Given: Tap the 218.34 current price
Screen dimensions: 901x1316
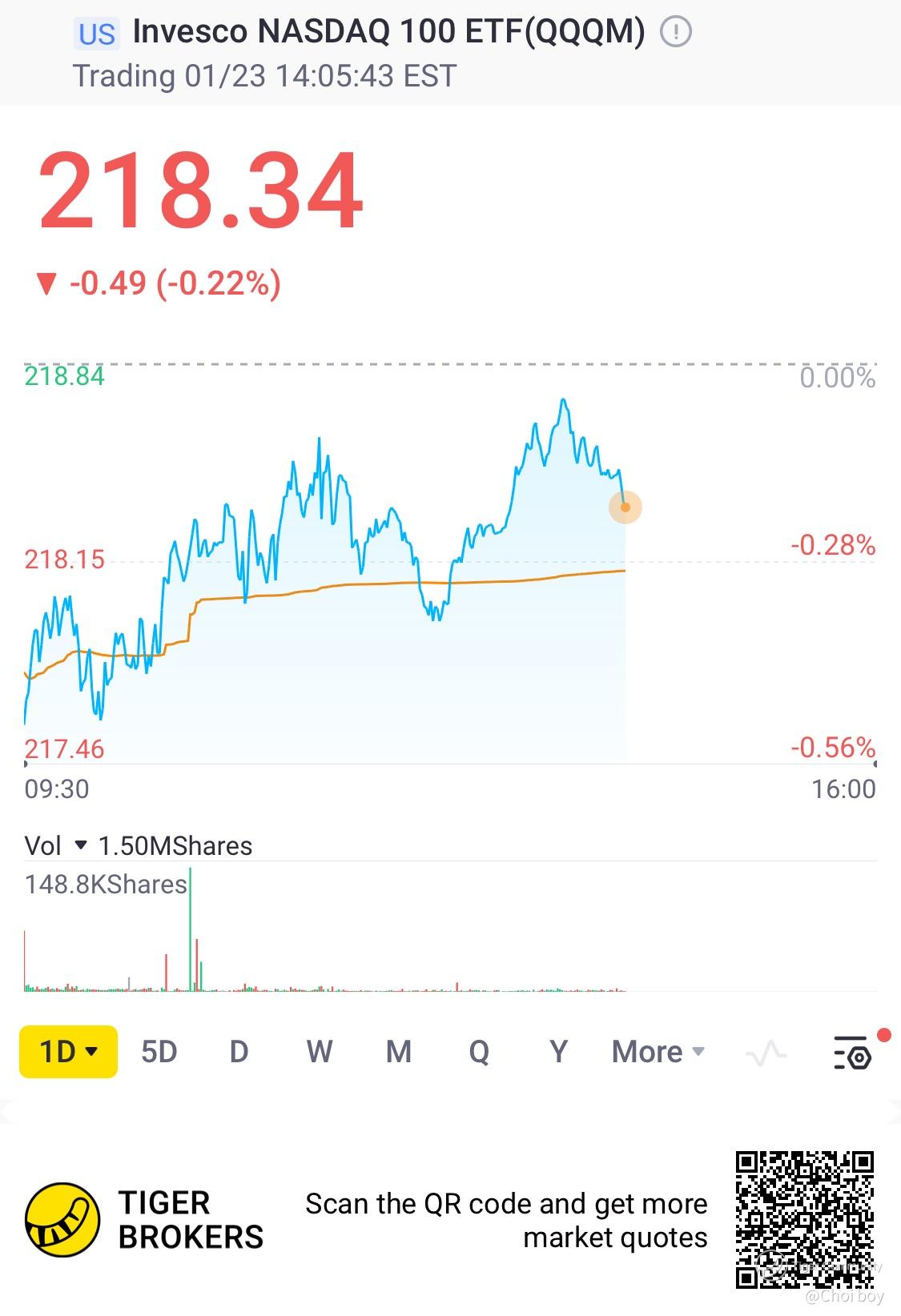Looking at the screenshot, I should pos(201,191).
